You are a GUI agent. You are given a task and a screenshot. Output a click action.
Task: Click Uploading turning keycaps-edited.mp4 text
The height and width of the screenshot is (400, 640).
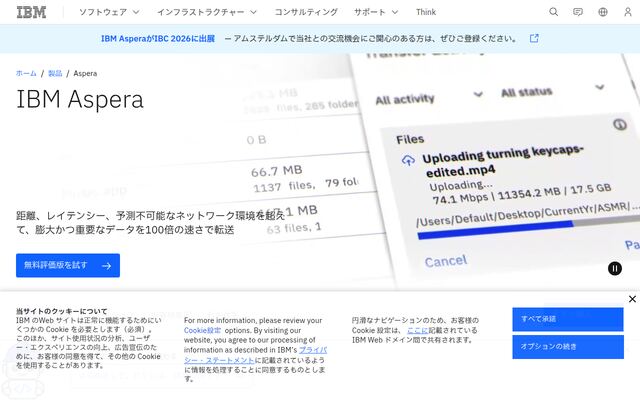click(x=503, y=161)
